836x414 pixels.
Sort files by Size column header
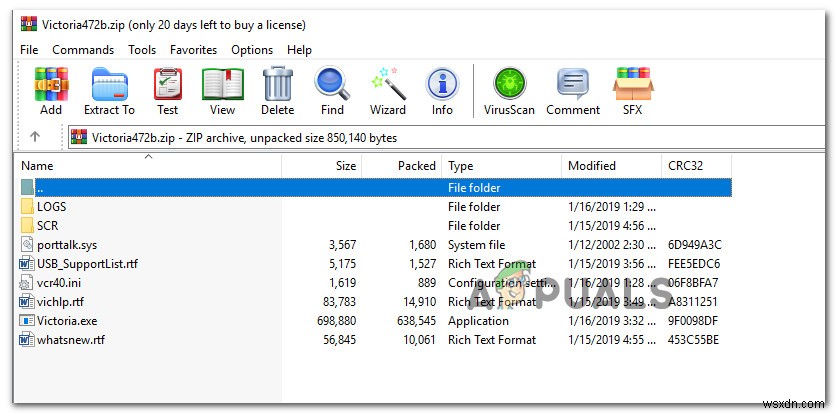coord(345,166)
